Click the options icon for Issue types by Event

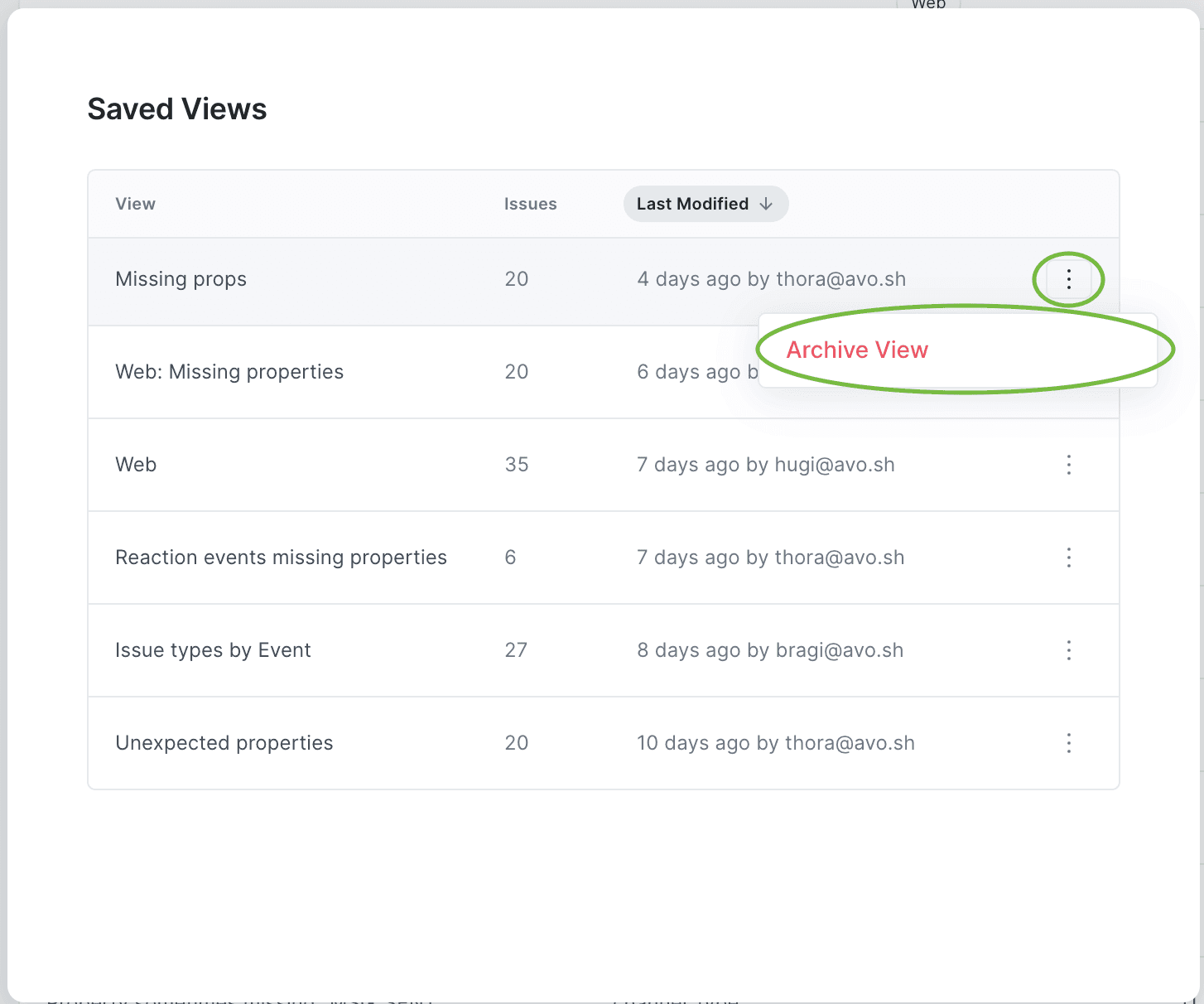[x=1069, y=650]
